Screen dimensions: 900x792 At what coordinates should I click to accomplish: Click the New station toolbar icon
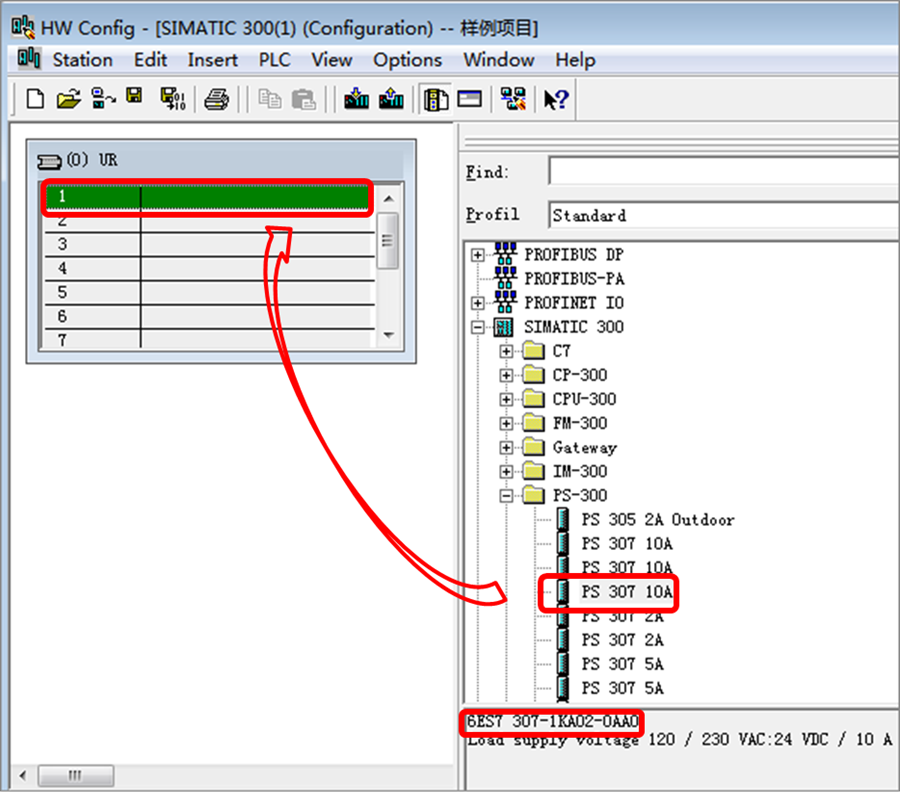(36, 99)
